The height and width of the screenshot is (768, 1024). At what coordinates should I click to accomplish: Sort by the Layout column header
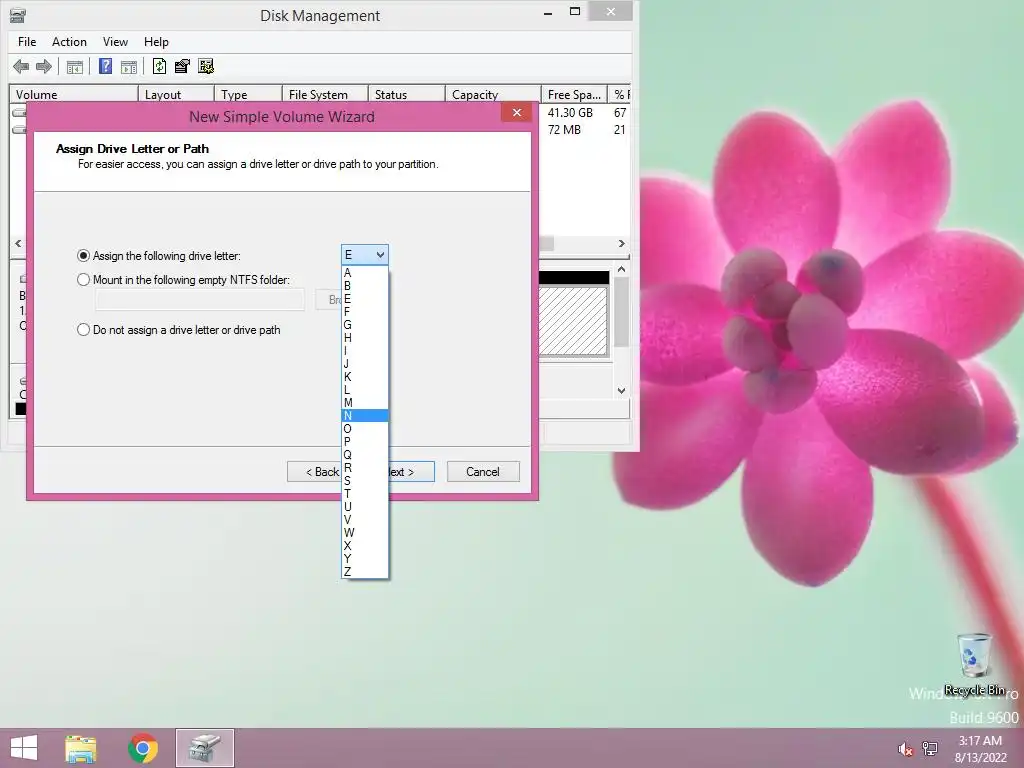coord(176,95)
